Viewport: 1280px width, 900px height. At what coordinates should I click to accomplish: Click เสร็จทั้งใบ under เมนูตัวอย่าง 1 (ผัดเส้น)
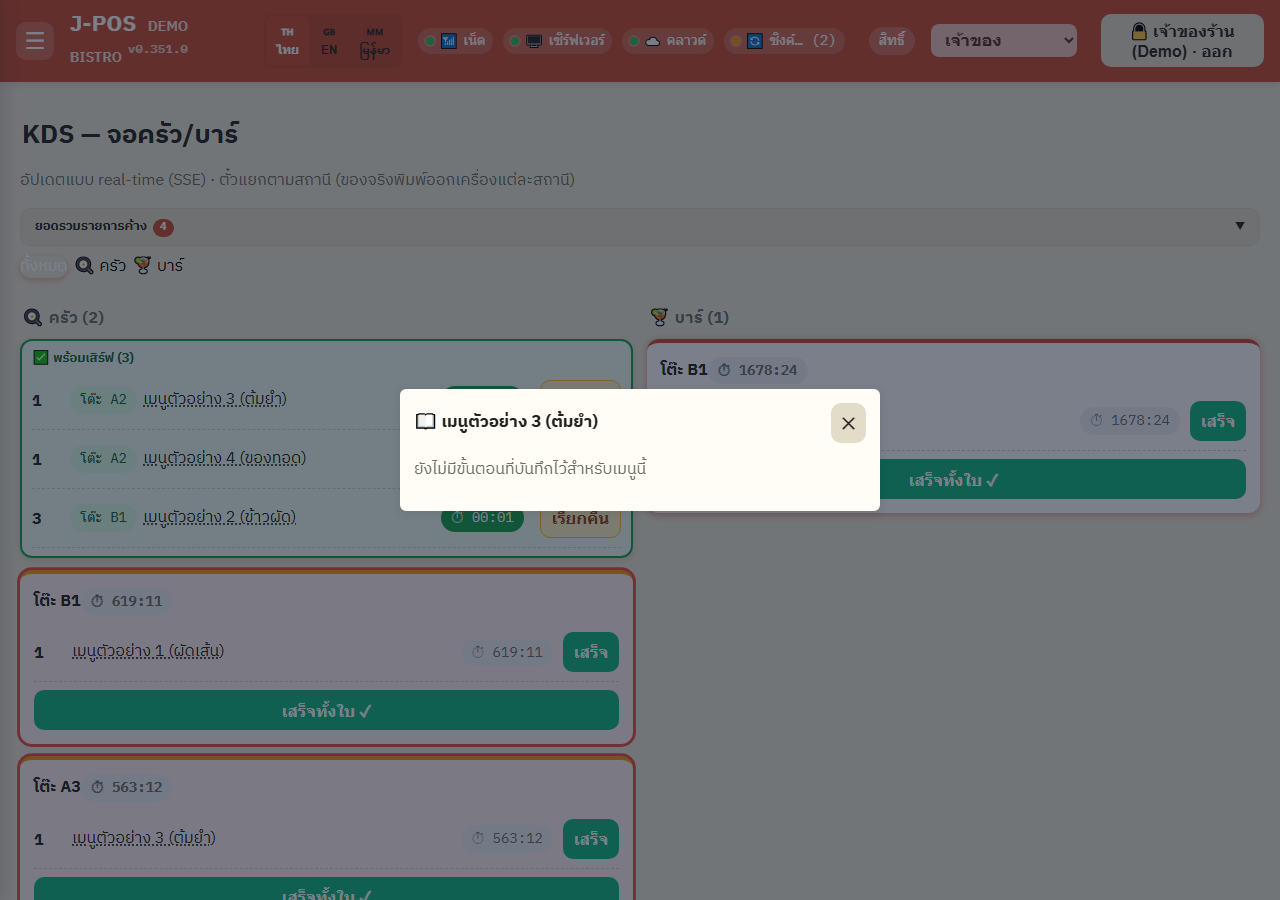coord(326,711)
